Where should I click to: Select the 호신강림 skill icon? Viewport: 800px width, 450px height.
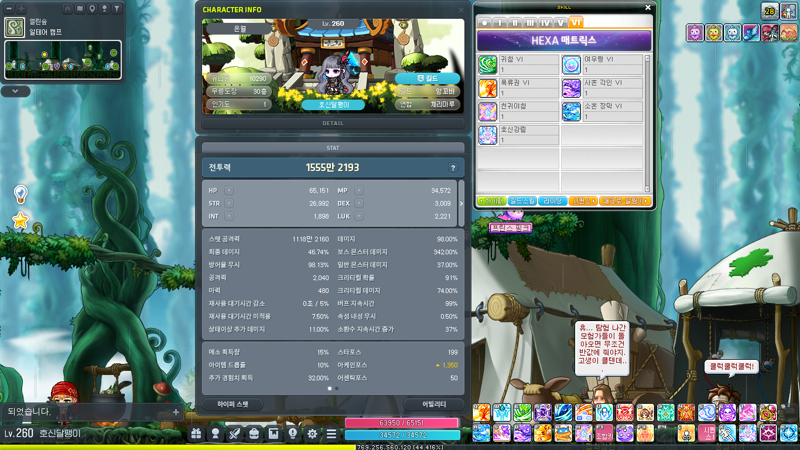coord(488,135)
